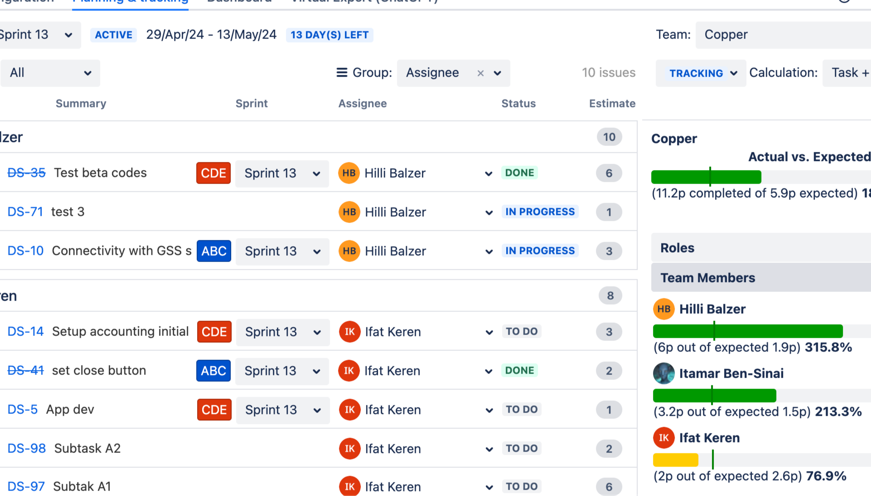The image size is (871, 496).
Task: Click the Estimate column header
Action: [x=612, y=103]
